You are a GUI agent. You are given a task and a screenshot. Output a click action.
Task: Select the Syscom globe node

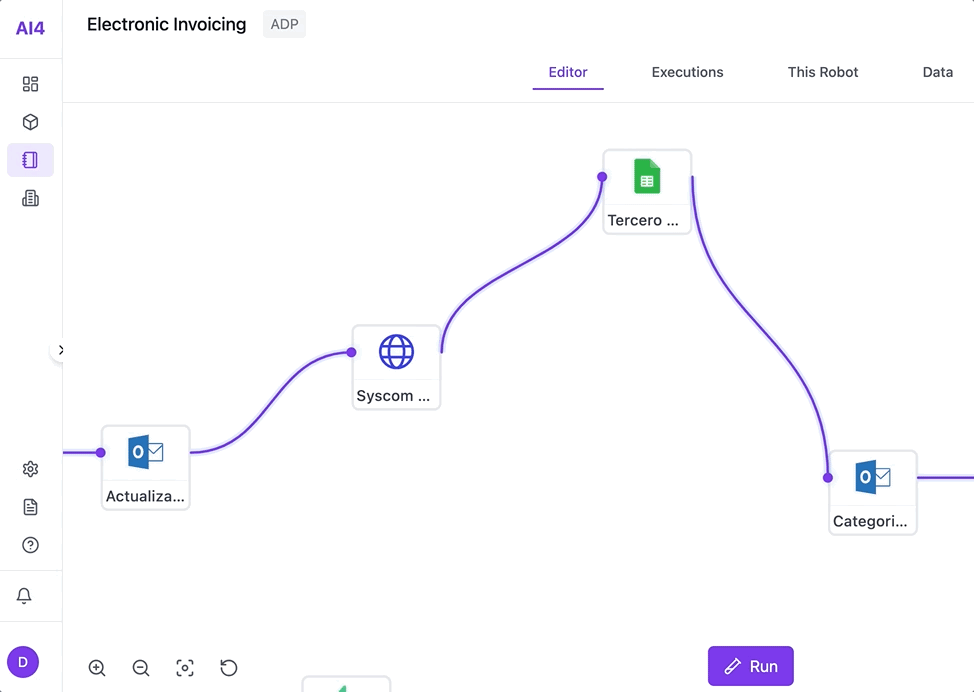396,367
